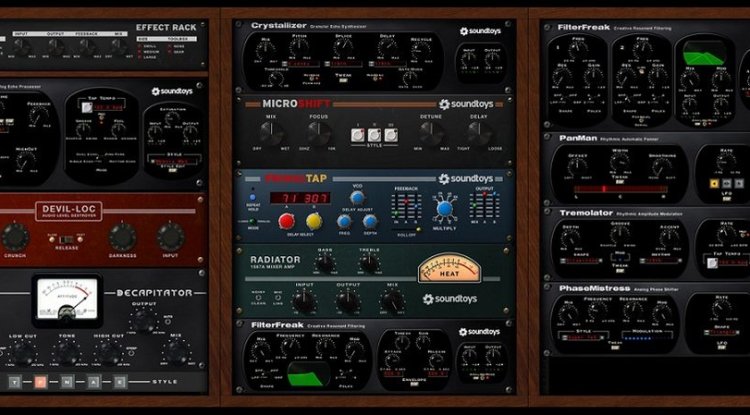Click the Radiator Heat meter

pyautogui.click(x=449, y=268)
